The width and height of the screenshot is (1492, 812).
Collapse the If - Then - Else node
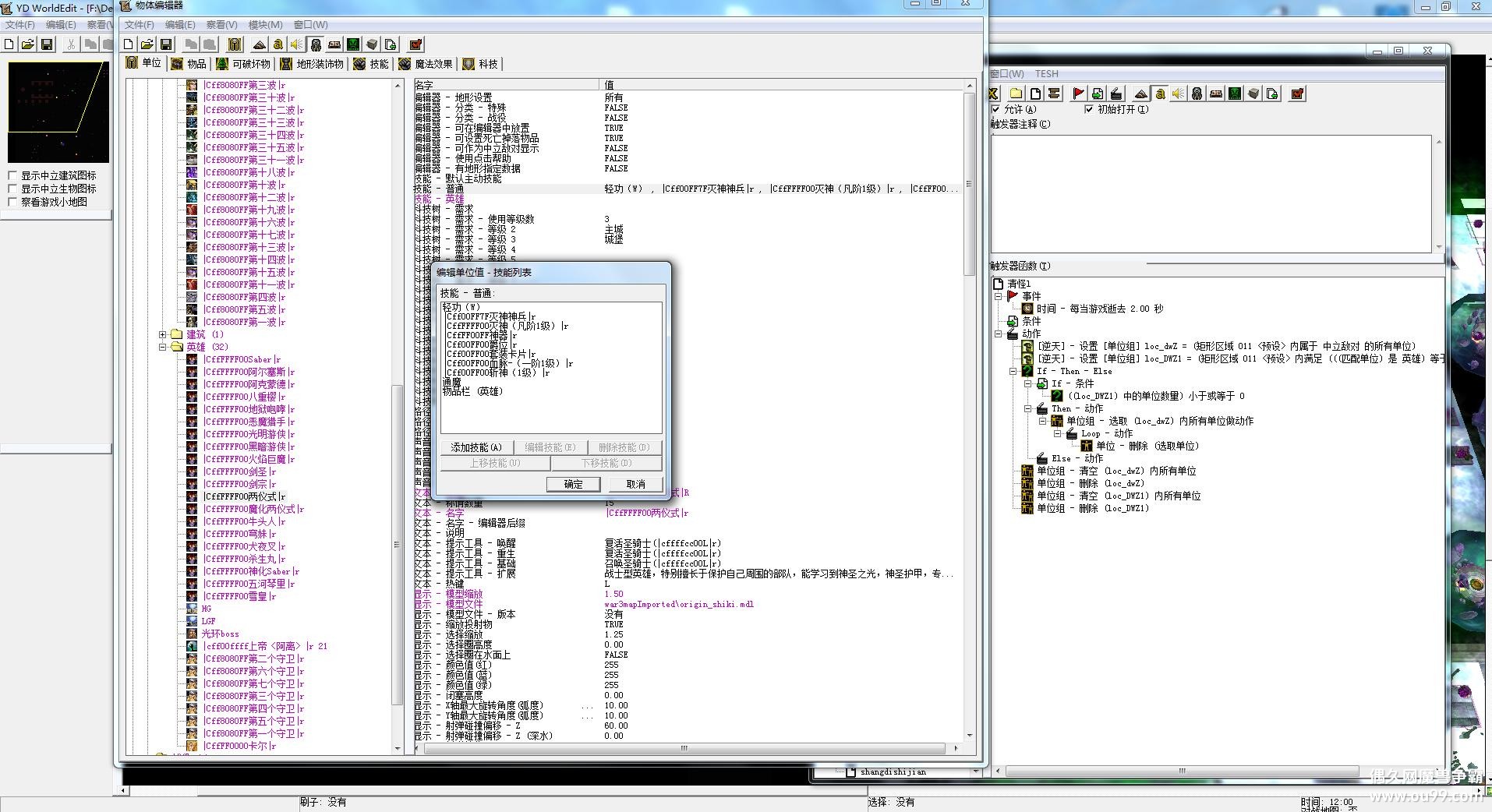point(1013,371)
